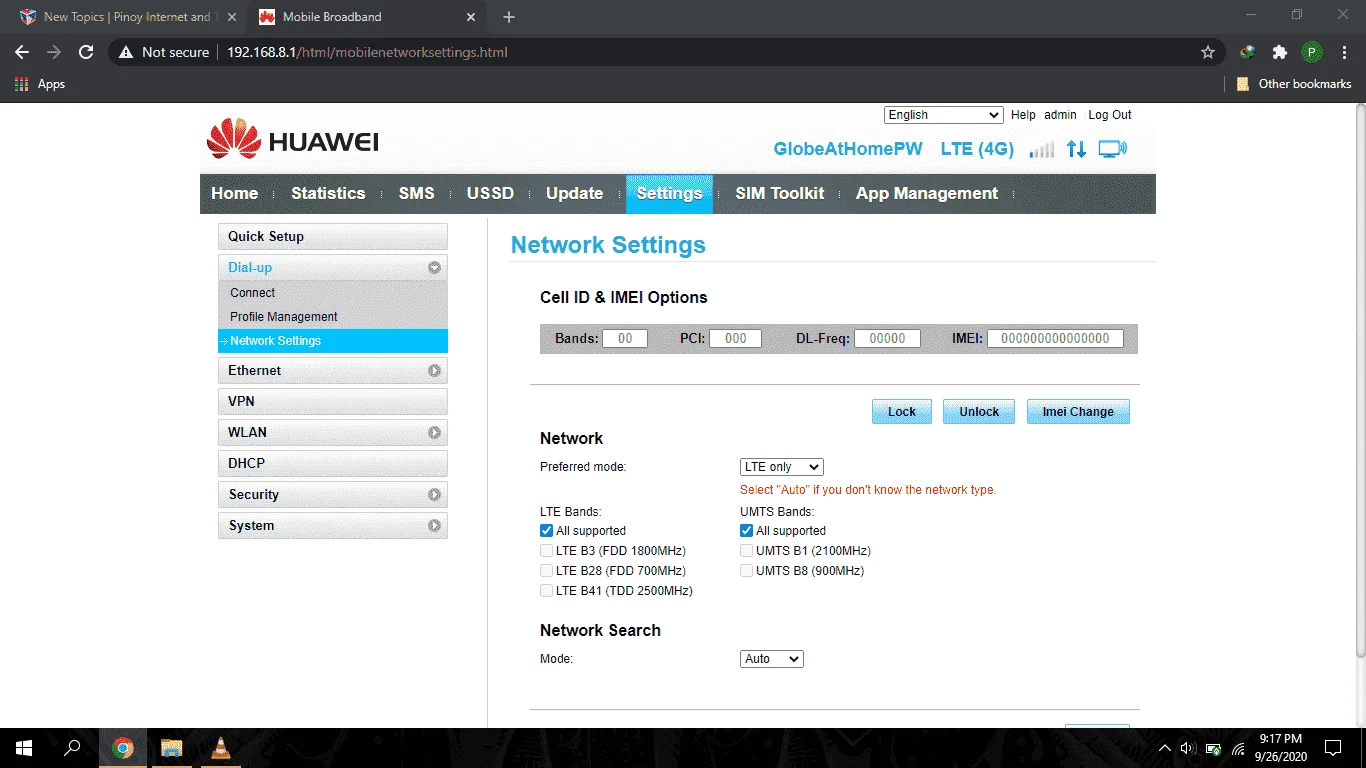1366x768 pixels.
Task: Check LTE B28 (FDD 700MHz)
Action: click(546, 571)
